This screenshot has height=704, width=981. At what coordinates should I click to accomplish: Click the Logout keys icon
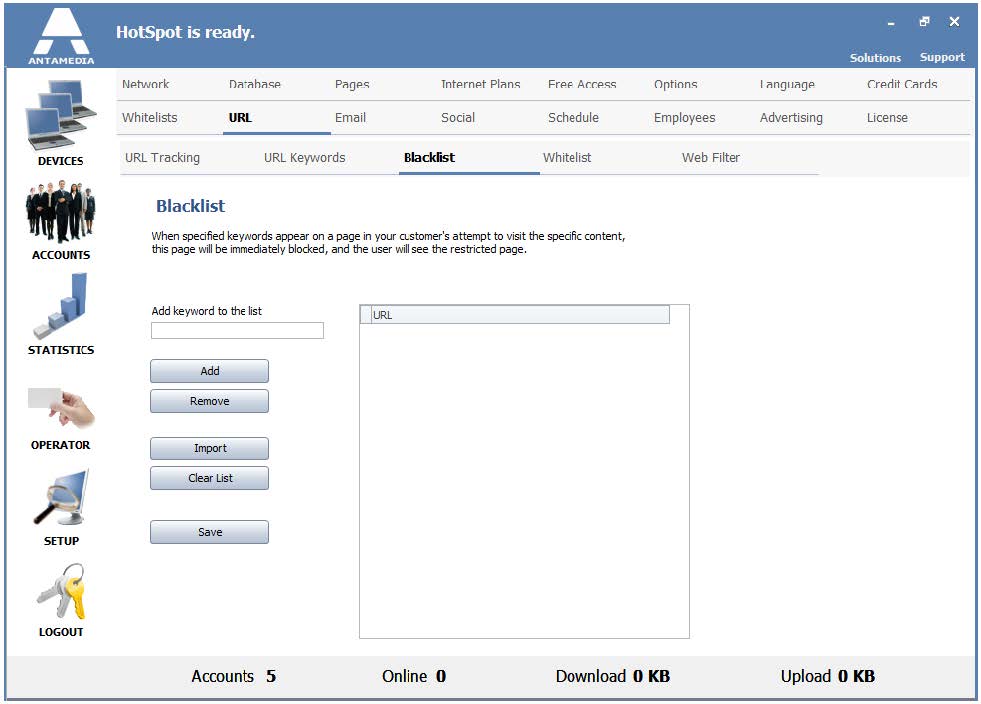(x=61, y=591)
